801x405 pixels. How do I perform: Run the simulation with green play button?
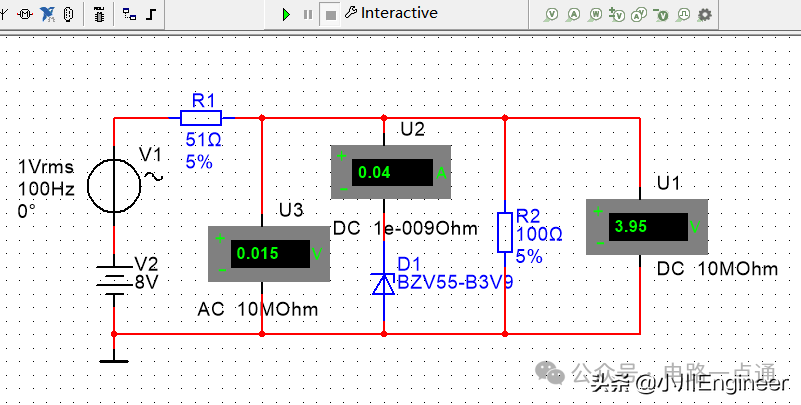pos(286,14)
